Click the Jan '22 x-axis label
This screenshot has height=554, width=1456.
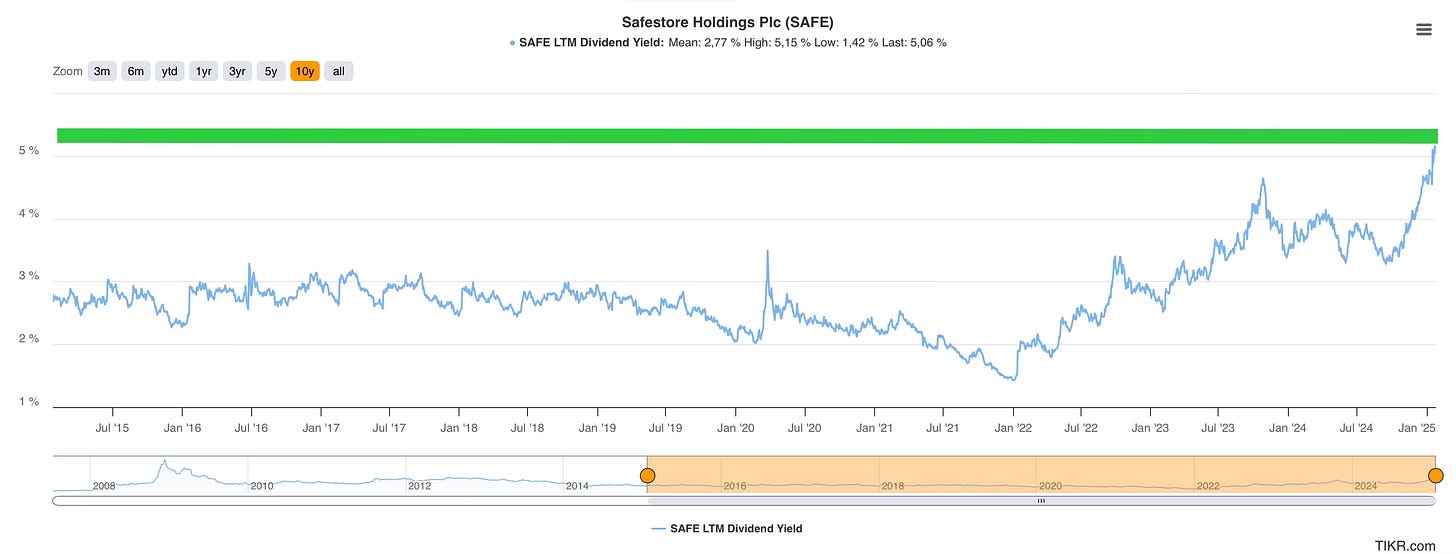[x=1013, y=428]
